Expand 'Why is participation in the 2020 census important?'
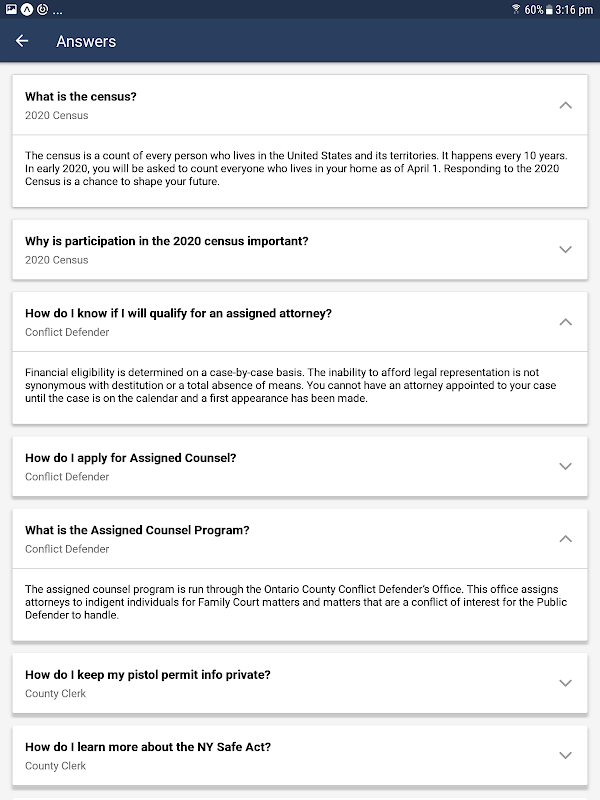Viewport: 600px width, 800px height. click(565, 249)
